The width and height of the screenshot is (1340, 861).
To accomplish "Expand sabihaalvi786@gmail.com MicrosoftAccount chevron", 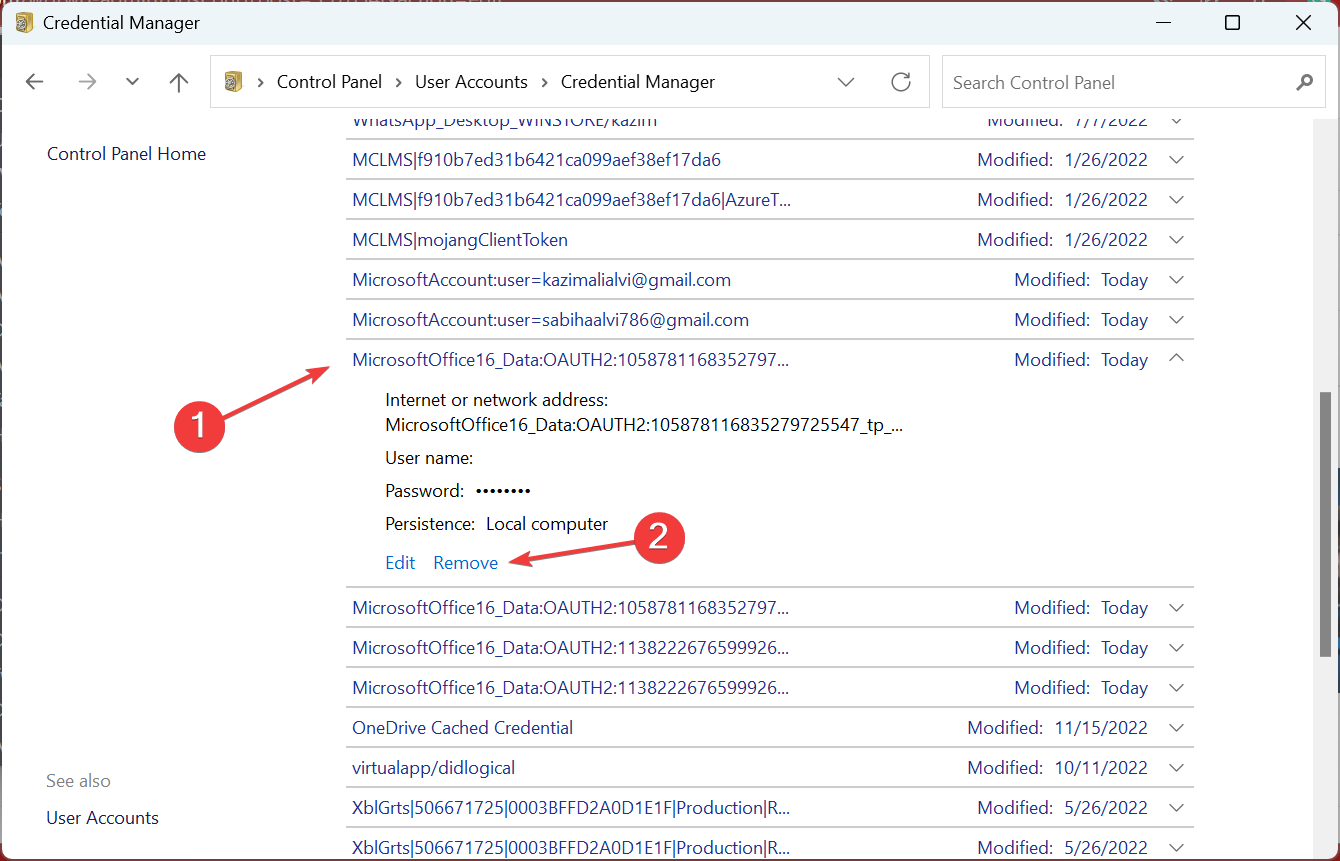I will (x=1176, y=320).
